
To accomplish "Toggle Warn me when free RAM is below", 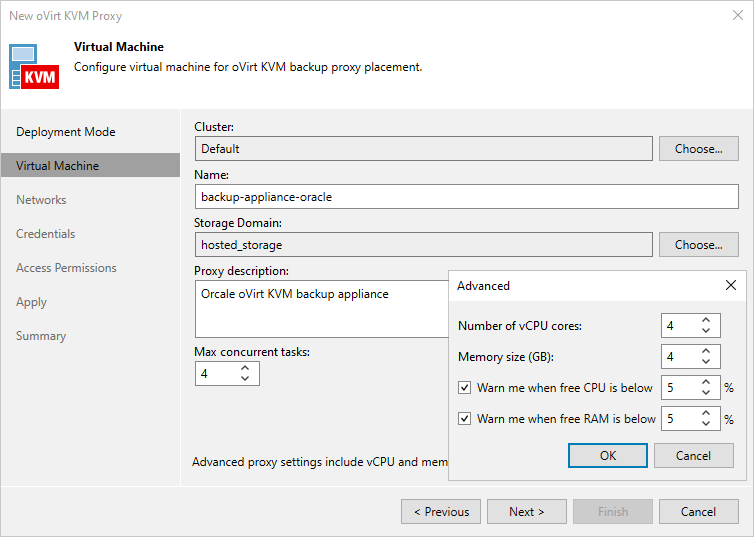I will tap(464, 419).
